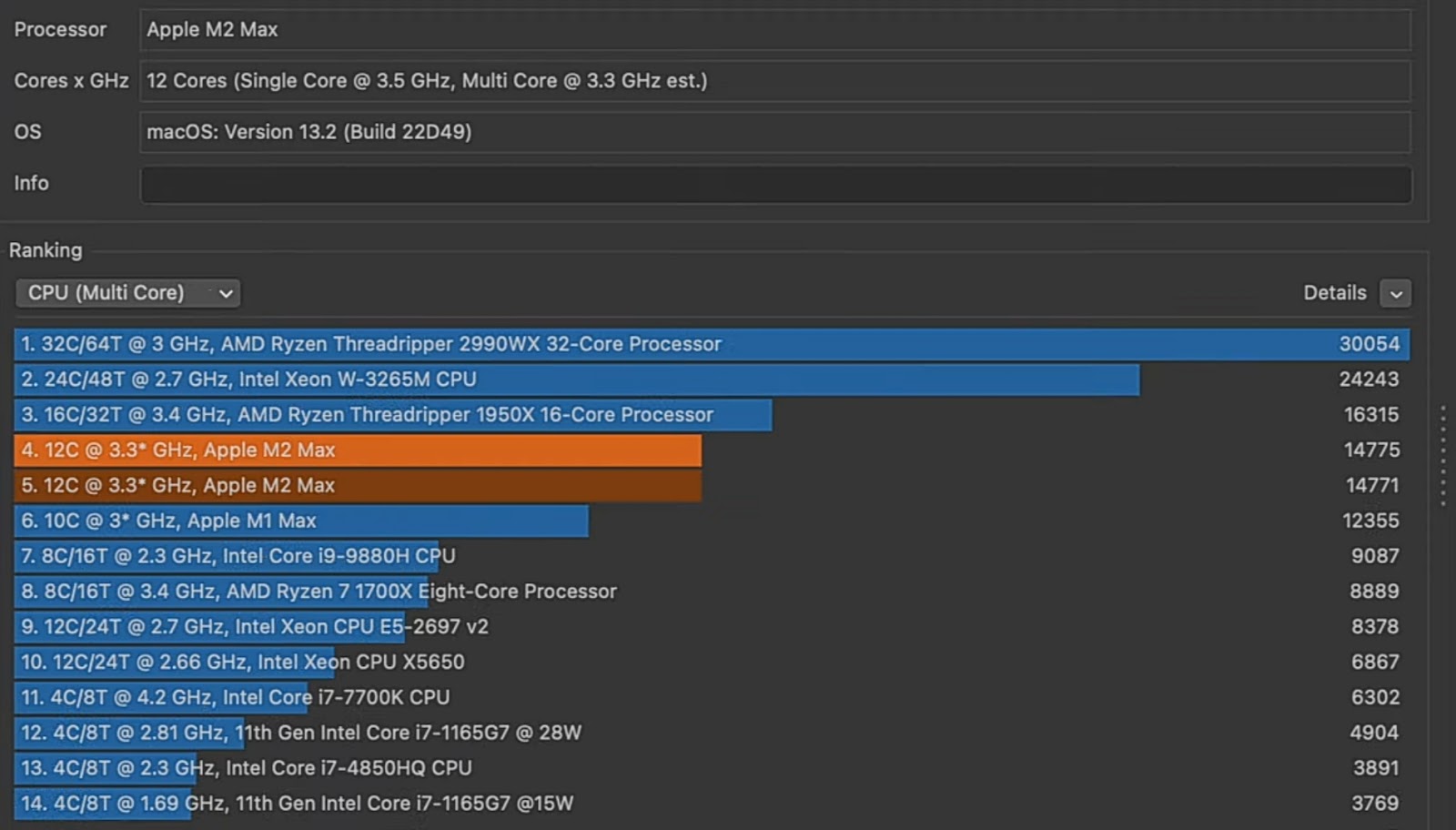The height and width of the screenshot is (830, 1456).
Task: Select the AMD Ryzen Threadripper 2990WX ranking row
Action: pyautogui.click(x=712, y=344)
